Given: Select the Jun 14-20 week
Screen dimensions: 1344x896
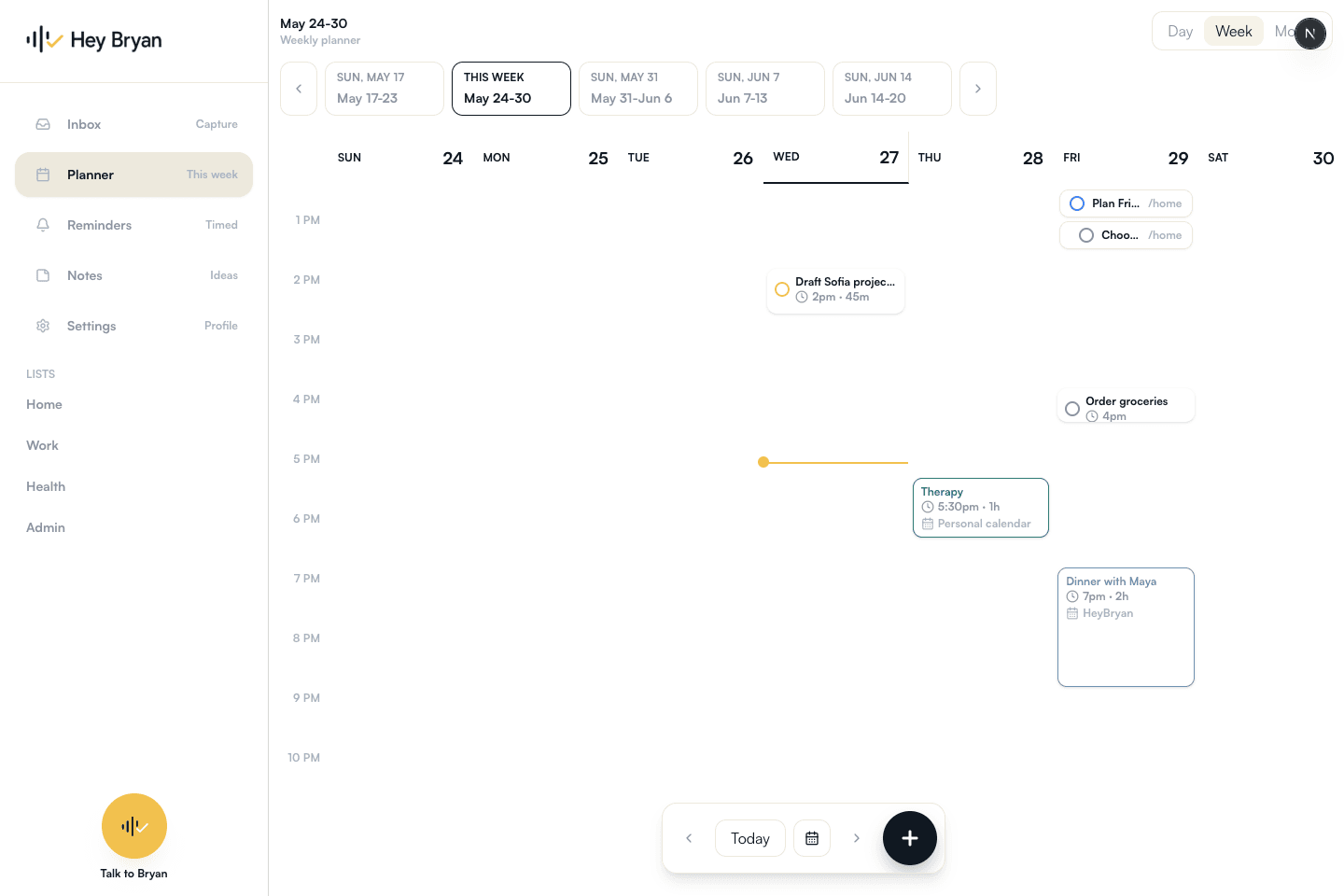Looking at the screenshot, I should pyautogui.click(x=892, y=89).
